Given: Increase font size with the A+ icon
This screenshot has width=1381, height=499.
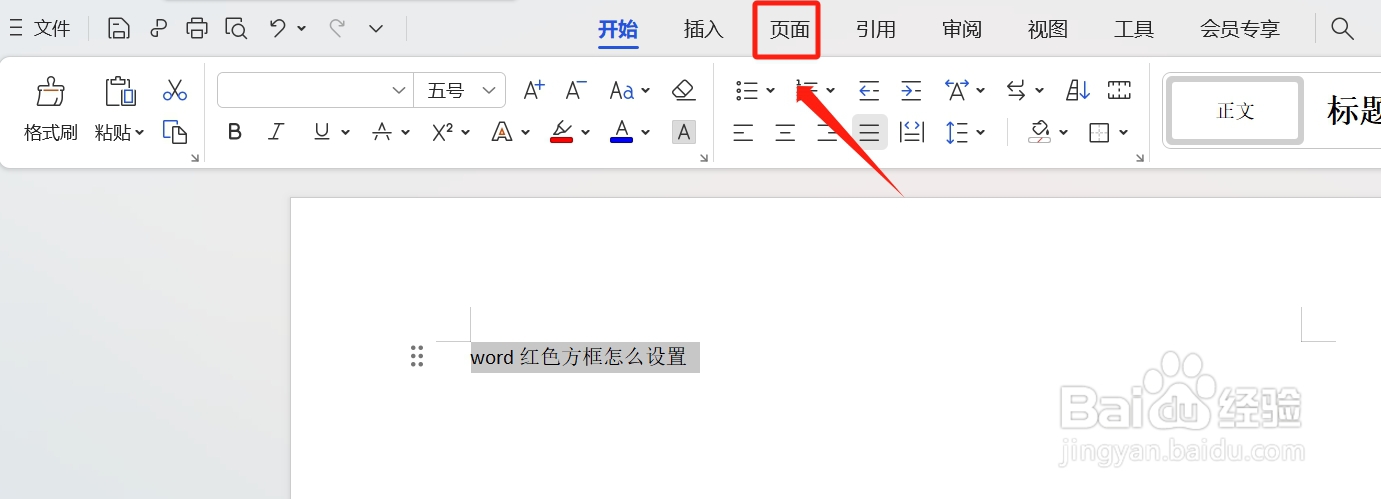Looking at the screenshot, I should [534, 90].
